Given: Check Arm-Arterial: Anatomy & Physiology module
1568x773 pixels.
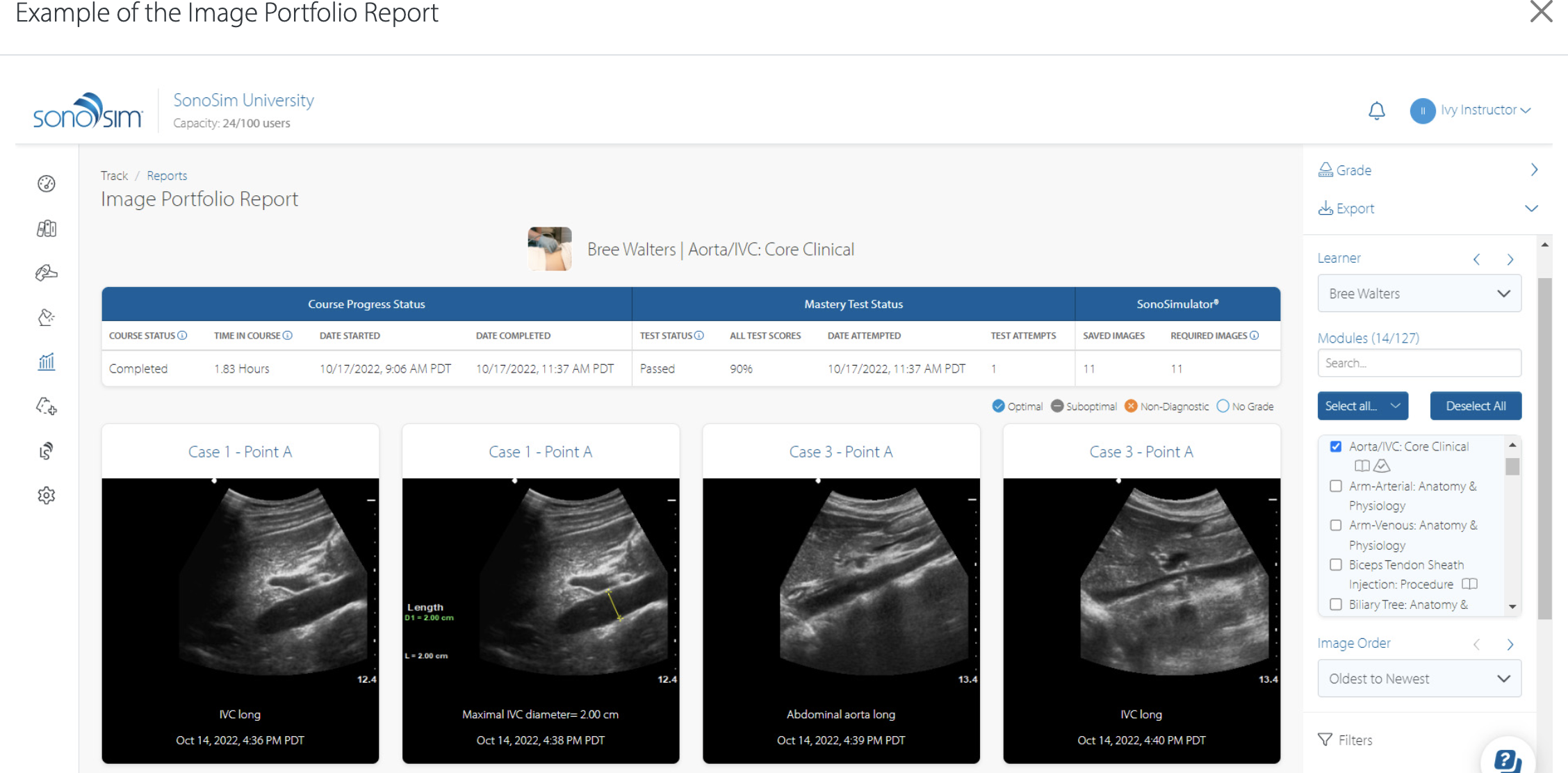Looking at the screenshot, I should tap(1336, 486).
